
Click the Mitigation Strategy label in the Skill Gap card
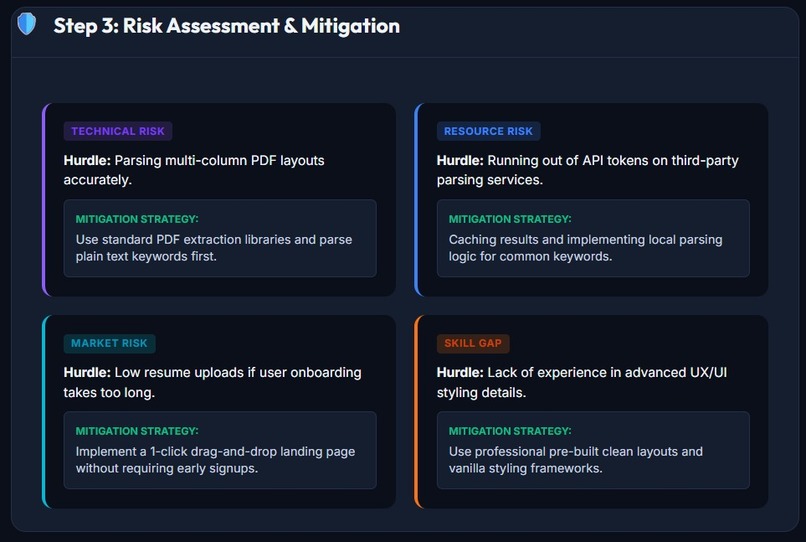[x=510, y=431]
